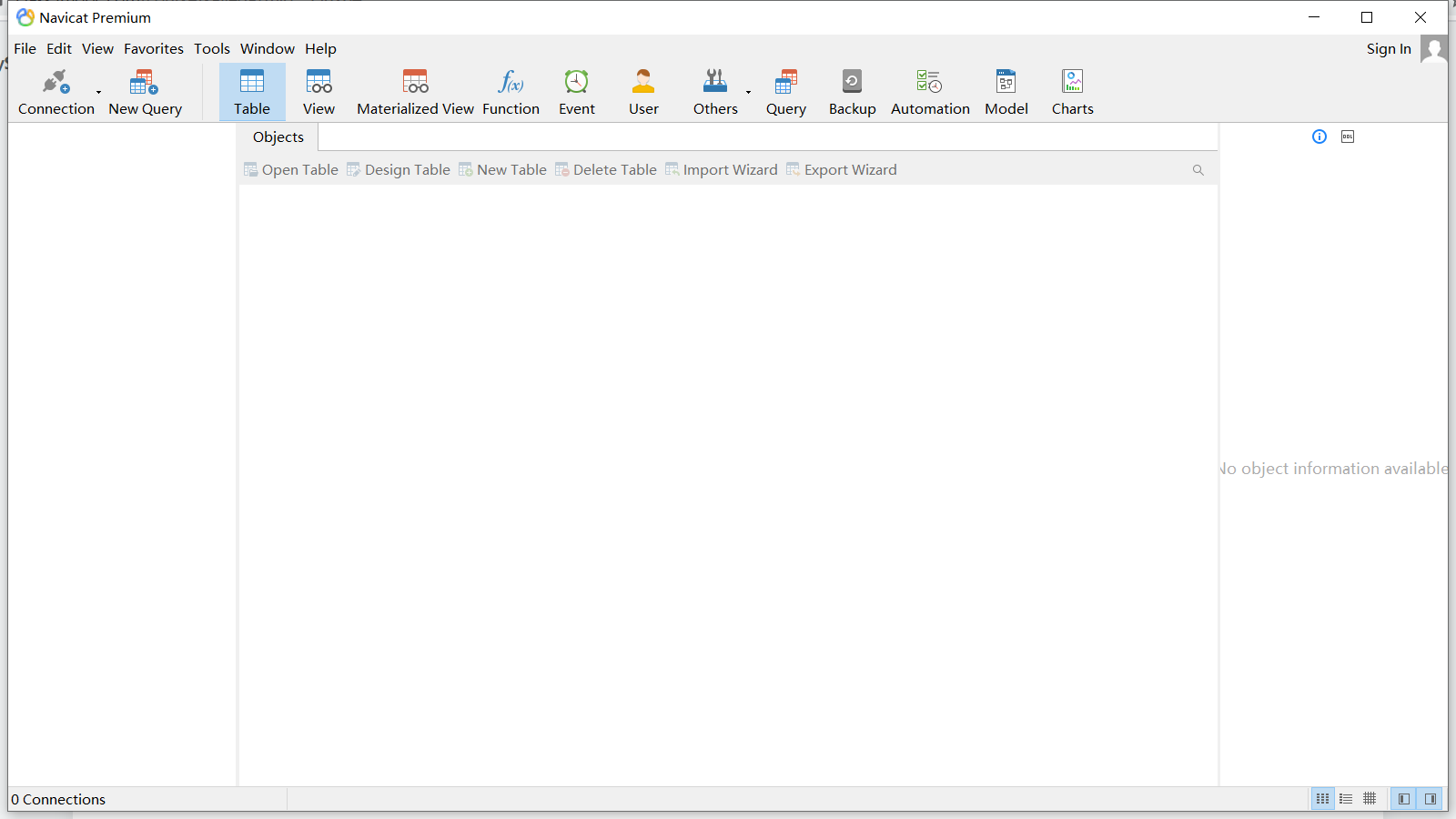The width and height of the screenshot is (1456, 819).
Task: Open the Backup tool
Action: (852, 92)
